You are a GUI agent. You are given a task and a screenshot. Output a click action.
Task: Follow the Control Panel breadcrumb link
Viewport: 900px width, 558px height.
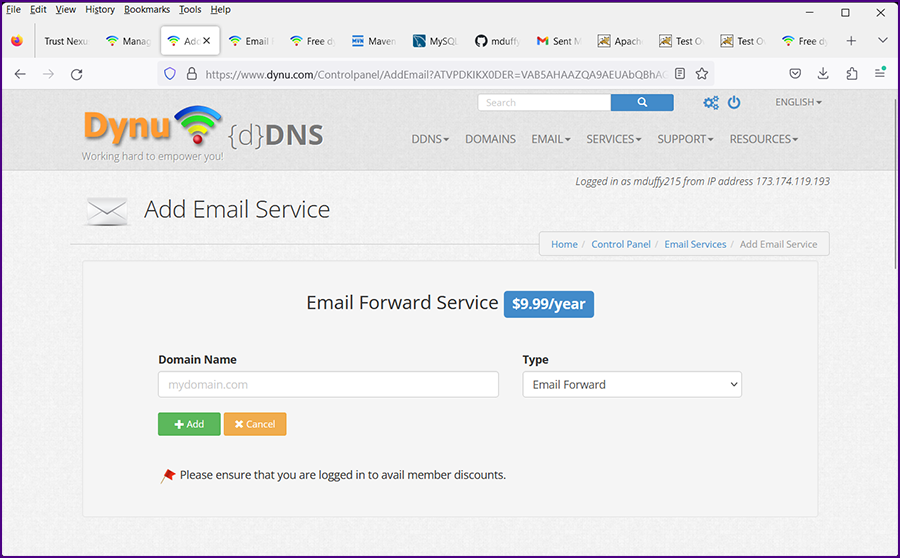click(x=621, y=244)
